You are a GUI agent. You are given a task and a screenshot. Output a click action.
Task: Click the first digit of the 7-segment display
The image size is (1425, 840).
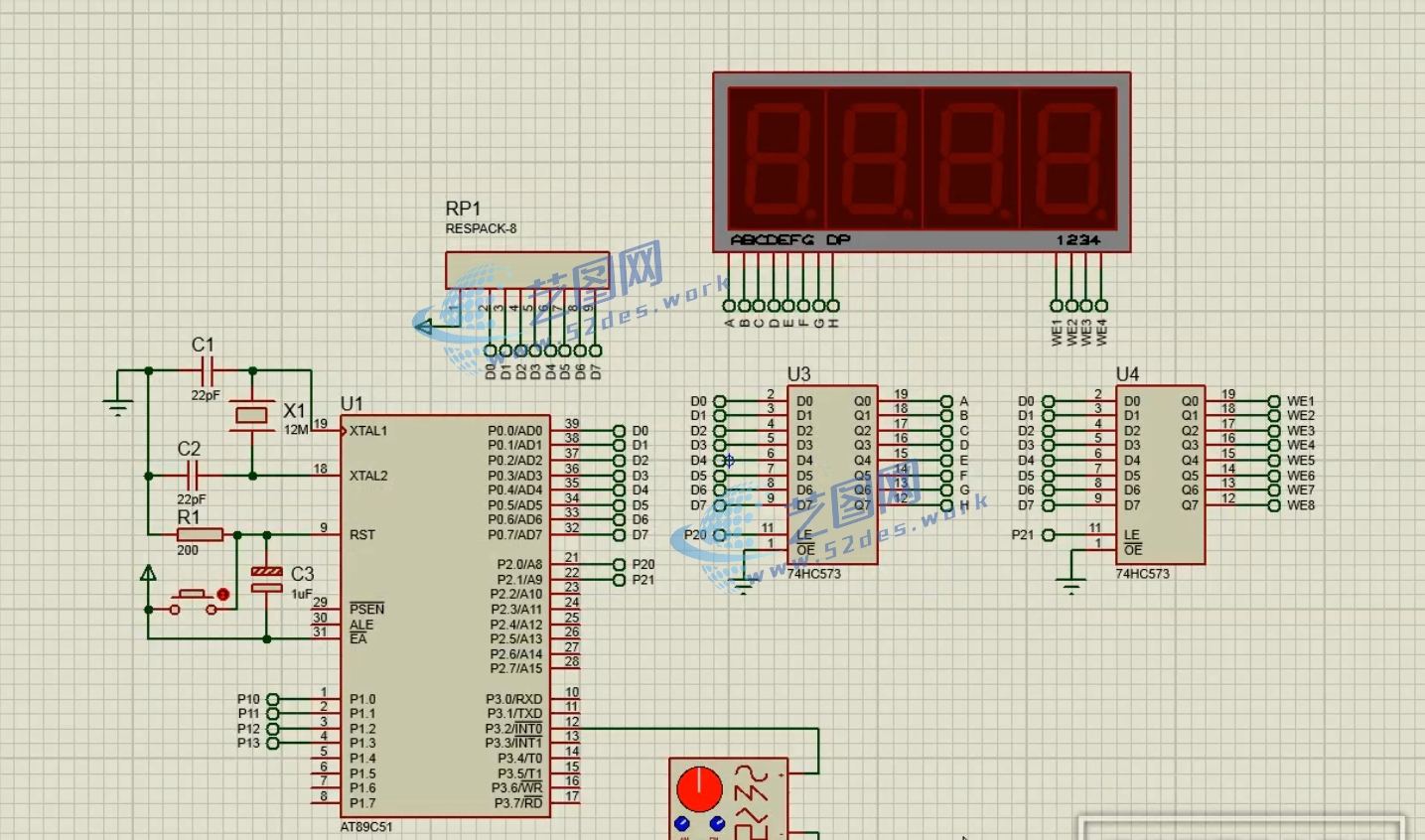coord(777,159)
